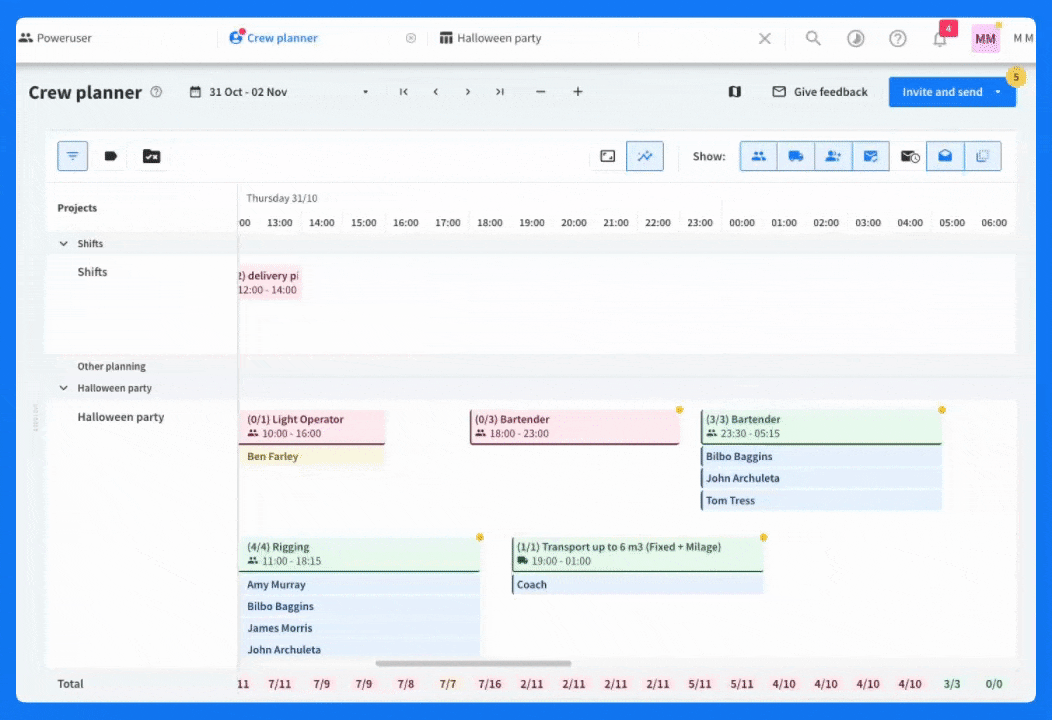Screen dimensions: 1052x720
Task: Toggle show crew members
Action: pos(759,156)
